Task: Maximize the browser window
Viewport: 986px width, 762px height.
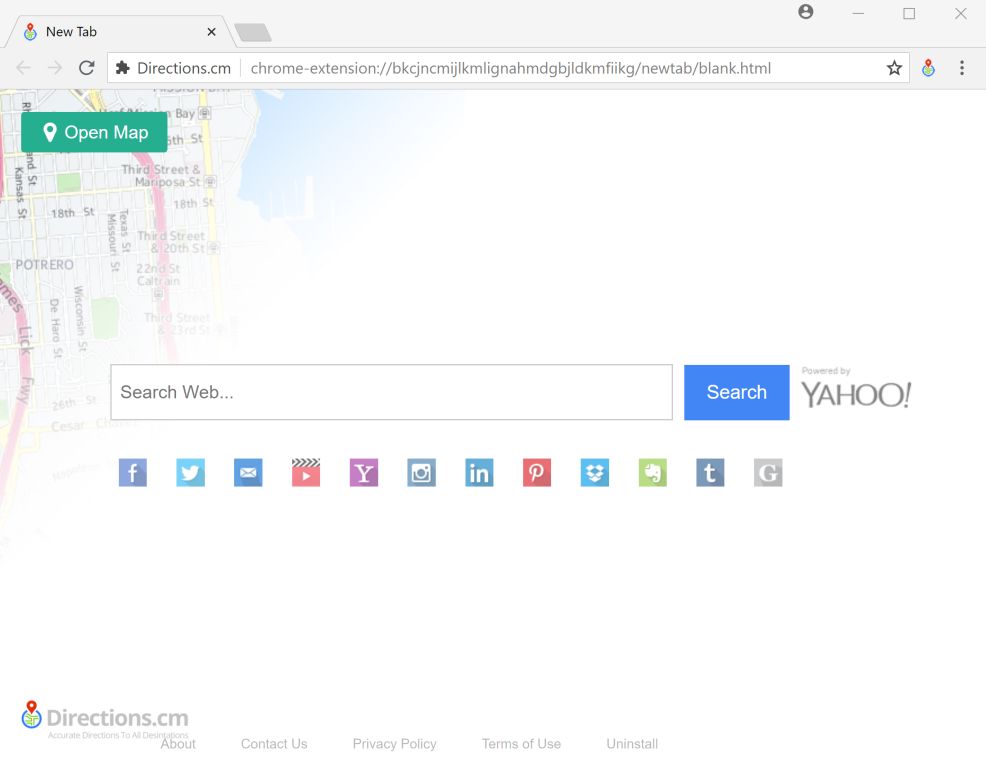Action: [x=909, y=13]
